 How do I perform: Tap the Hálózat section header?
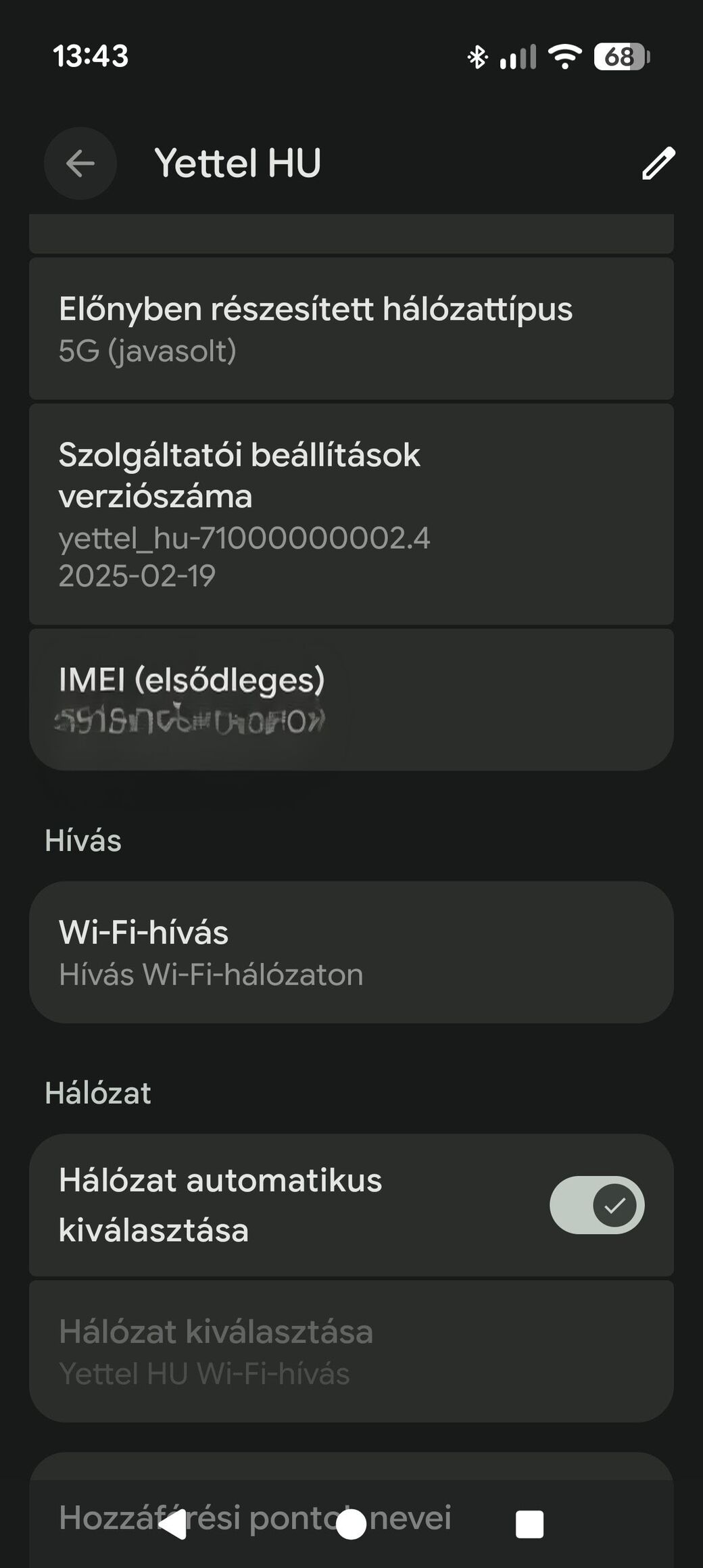(98, 1093)
